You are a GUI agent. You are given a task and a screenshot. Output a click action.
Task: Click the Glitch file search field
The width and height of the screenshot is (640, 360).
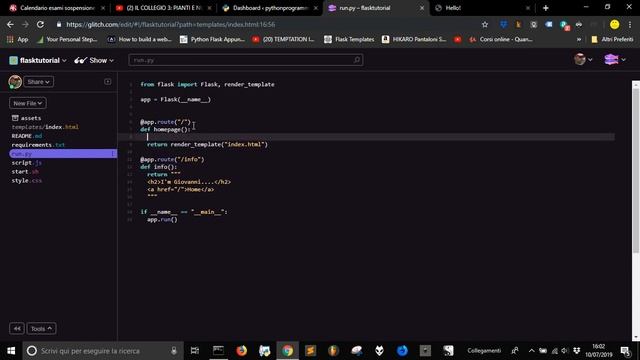pos(246,60)
